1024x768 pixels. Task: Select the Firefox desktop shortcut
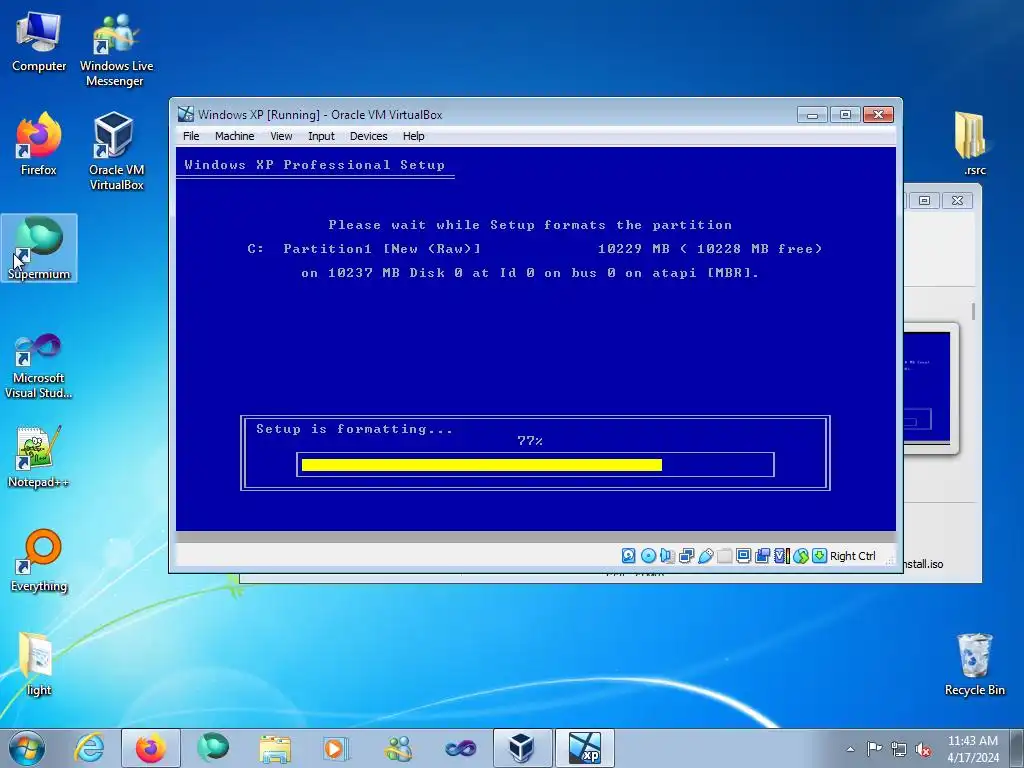39,144
